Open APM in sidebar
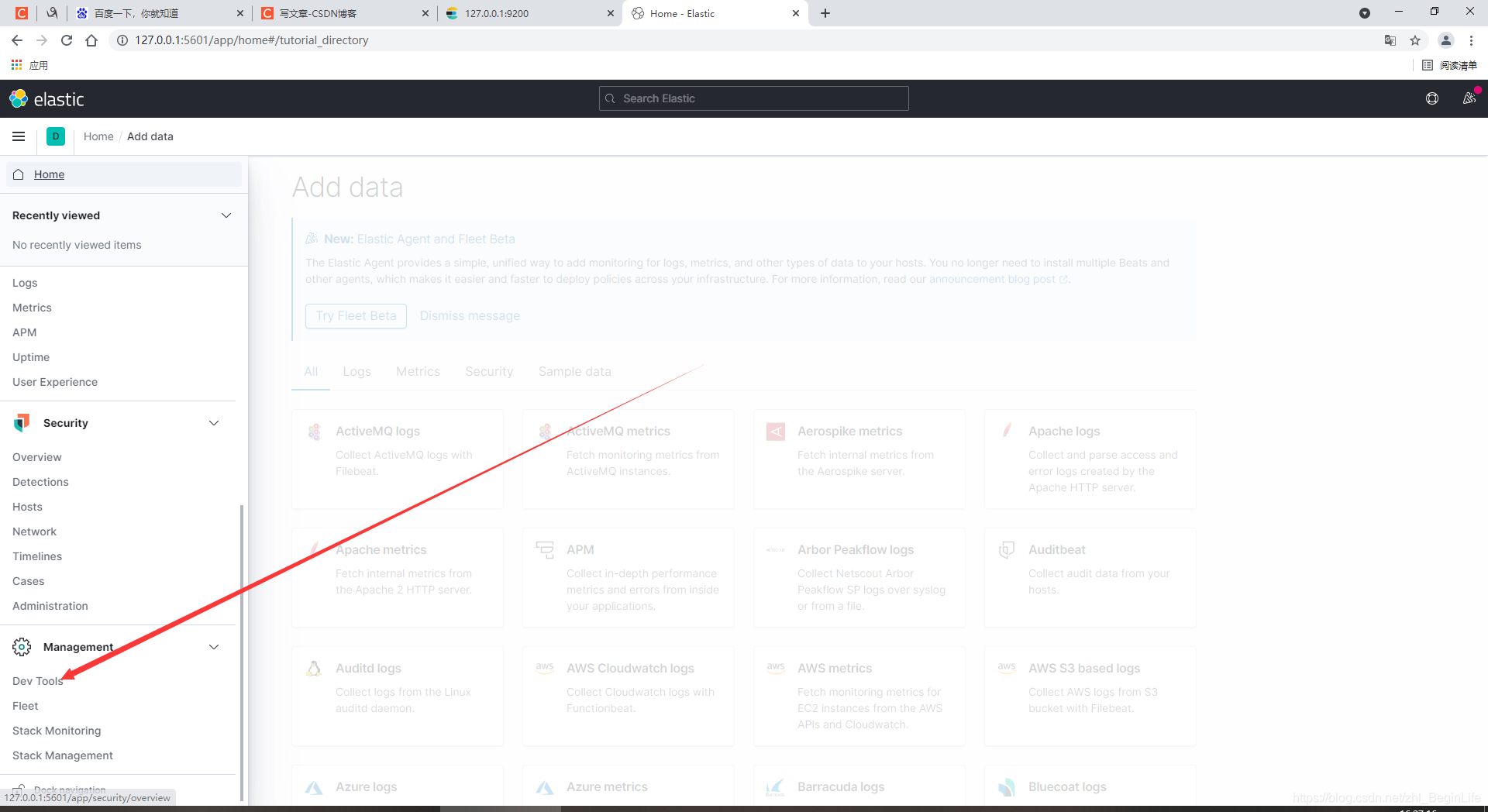The image size is (1488, 812). (x=25, y=332)
